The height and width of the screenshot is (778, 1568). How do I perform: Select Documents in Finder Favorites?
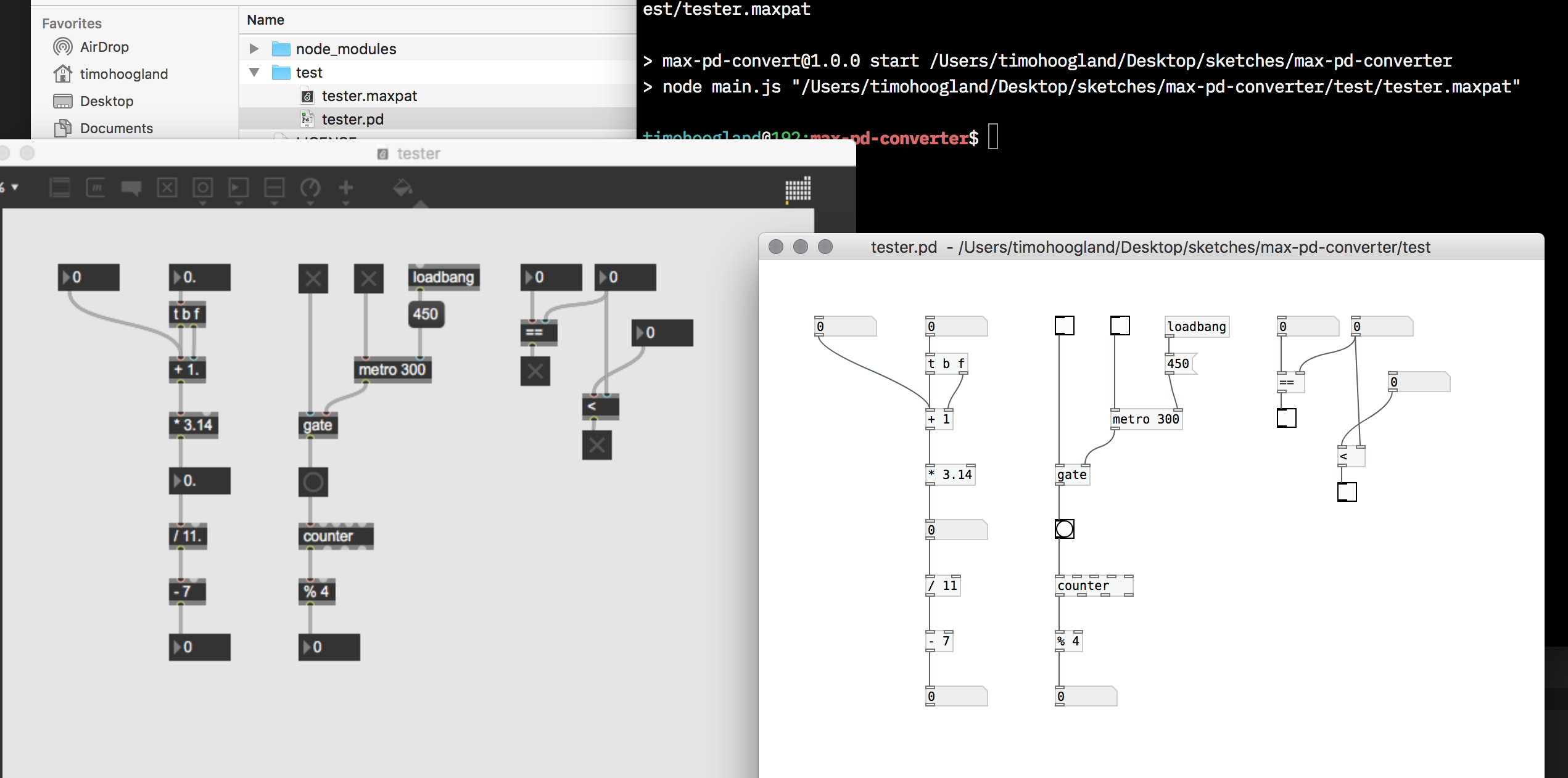116,128
